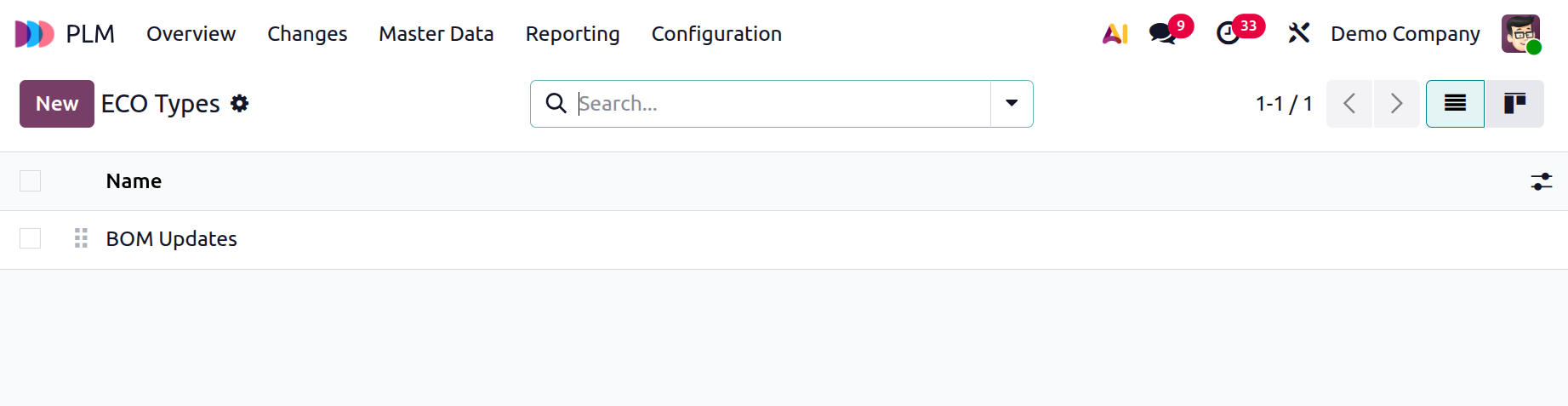The image size is (1568, 406).
Task: Open the Configuration menu
Action: (x=716, y=34)
